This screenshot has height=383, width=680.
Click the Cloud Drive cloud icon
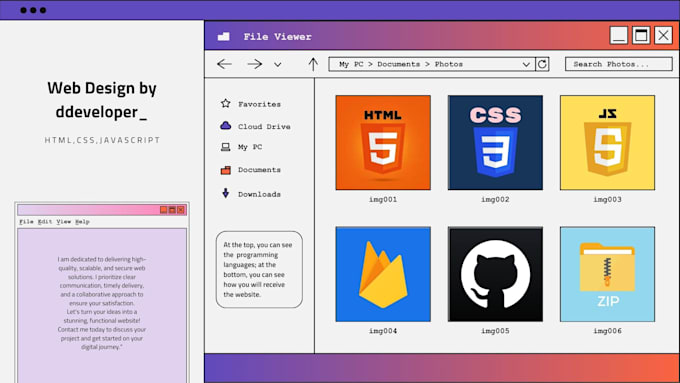226,126
